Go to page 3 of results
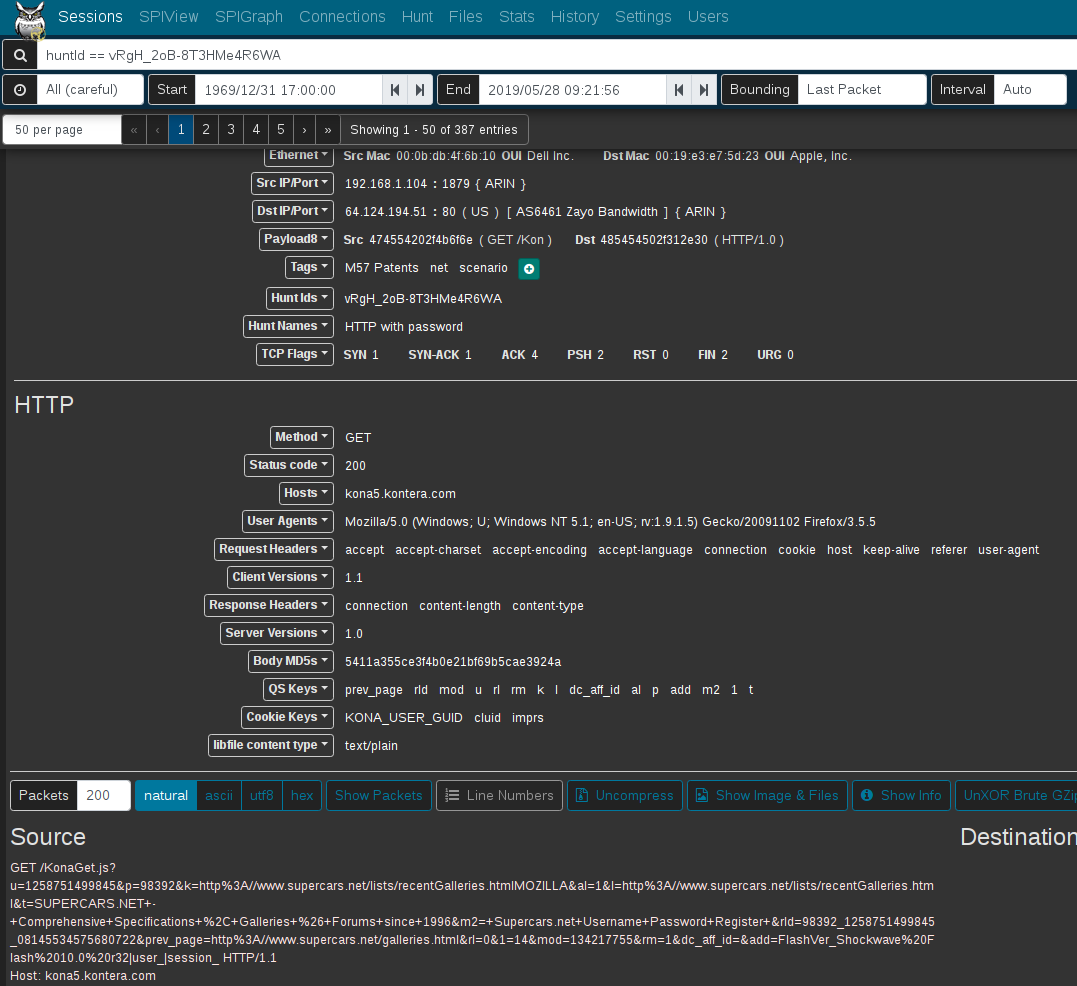Screen dimensions: 1077x986 230,130
